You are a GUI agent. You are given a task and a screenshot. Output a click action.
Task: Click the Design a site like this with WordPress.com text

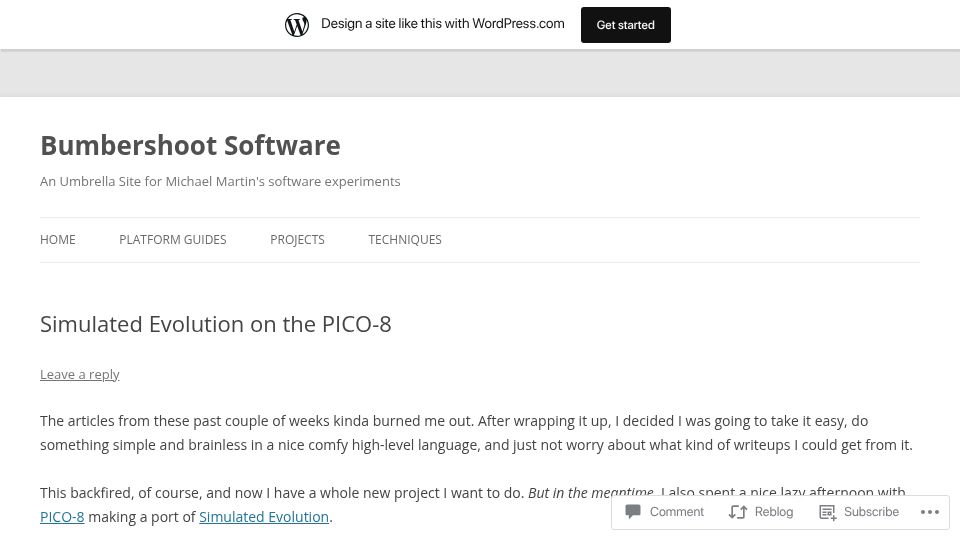pyautogui.click(x=443, y=23)
